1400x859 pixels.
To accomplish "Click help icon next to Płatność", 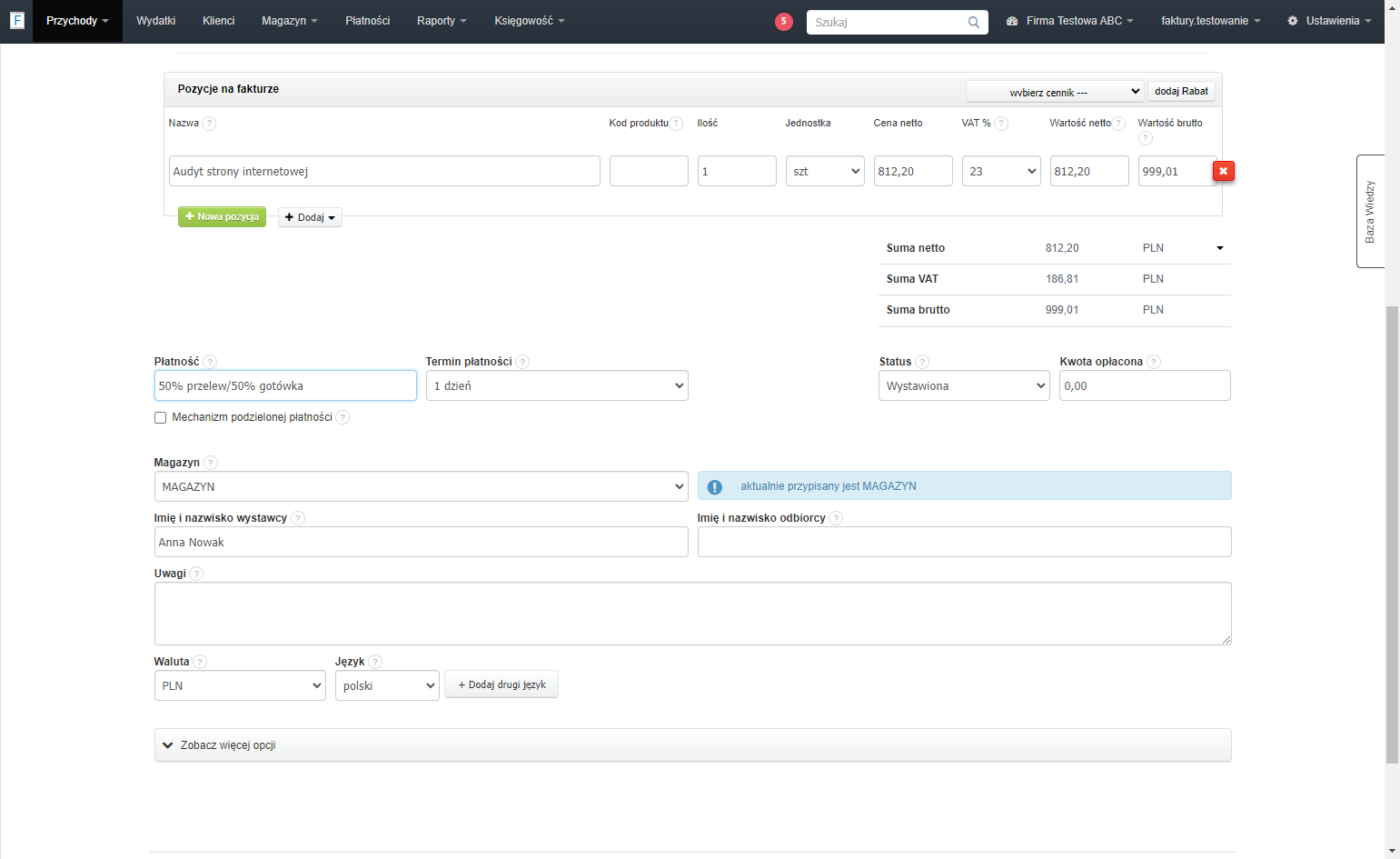I will coord(210,362).
